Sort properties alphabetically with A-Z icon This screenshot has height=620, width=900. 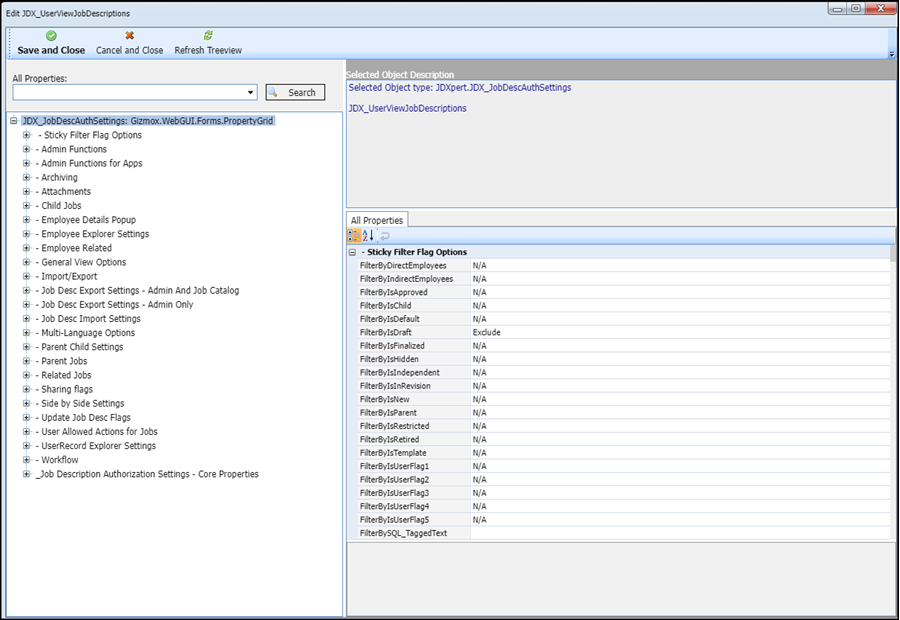368,235
